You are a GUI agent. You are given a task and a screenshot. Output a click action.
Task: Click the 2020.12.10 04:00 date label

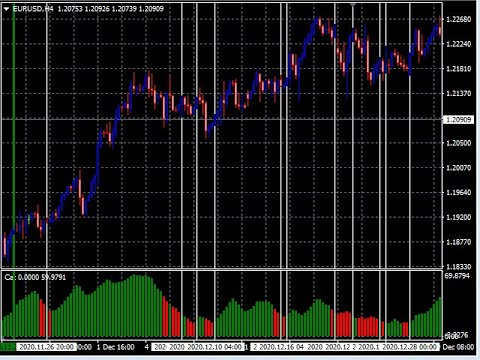(215, 347)
